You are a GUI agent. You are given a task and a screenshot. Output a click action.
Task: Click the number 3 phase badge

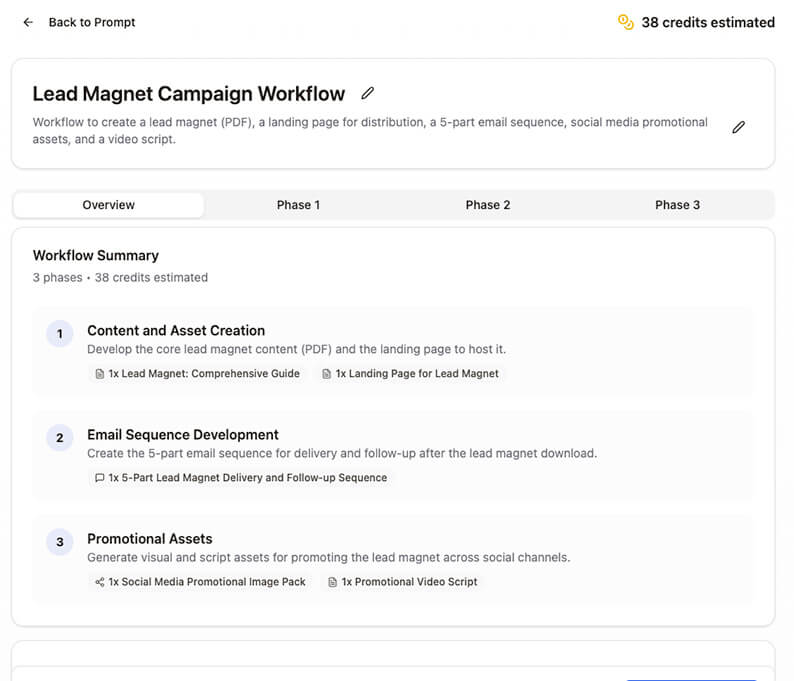60,542
